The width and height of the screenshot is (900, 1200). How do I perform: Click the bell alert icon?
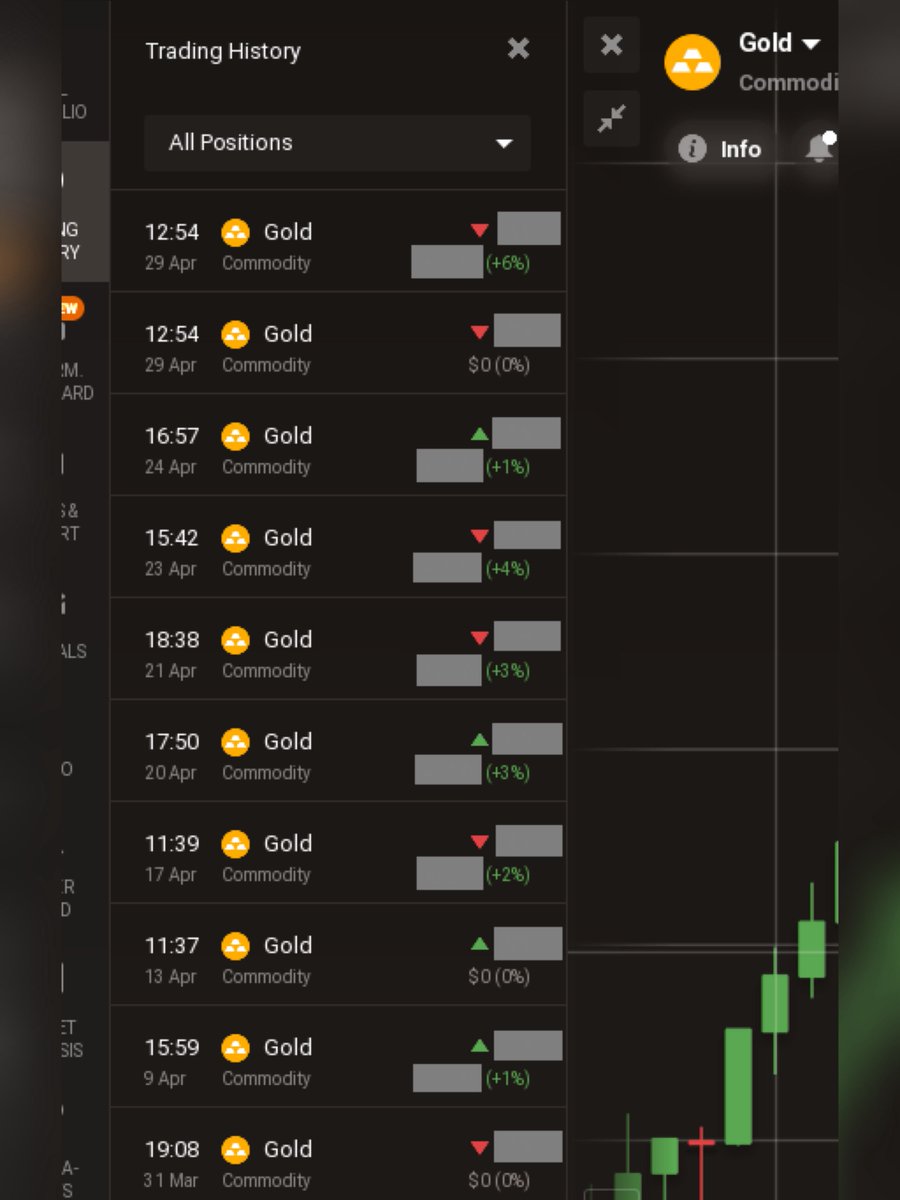pyautogui.click(x=819, y=148)
